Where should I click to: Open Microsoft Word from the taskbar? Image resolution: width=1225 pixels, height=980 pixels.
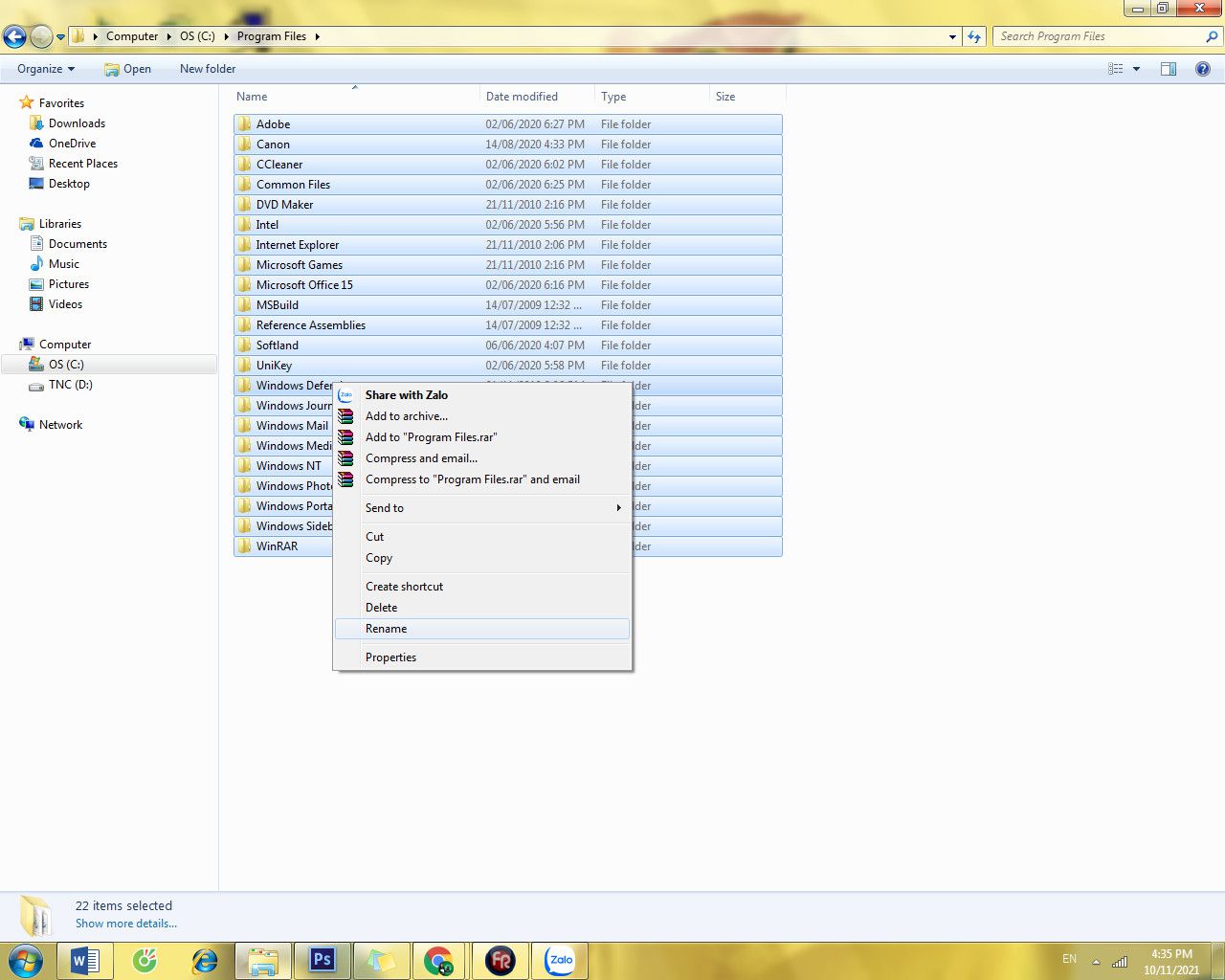click(x=85, y=960)
